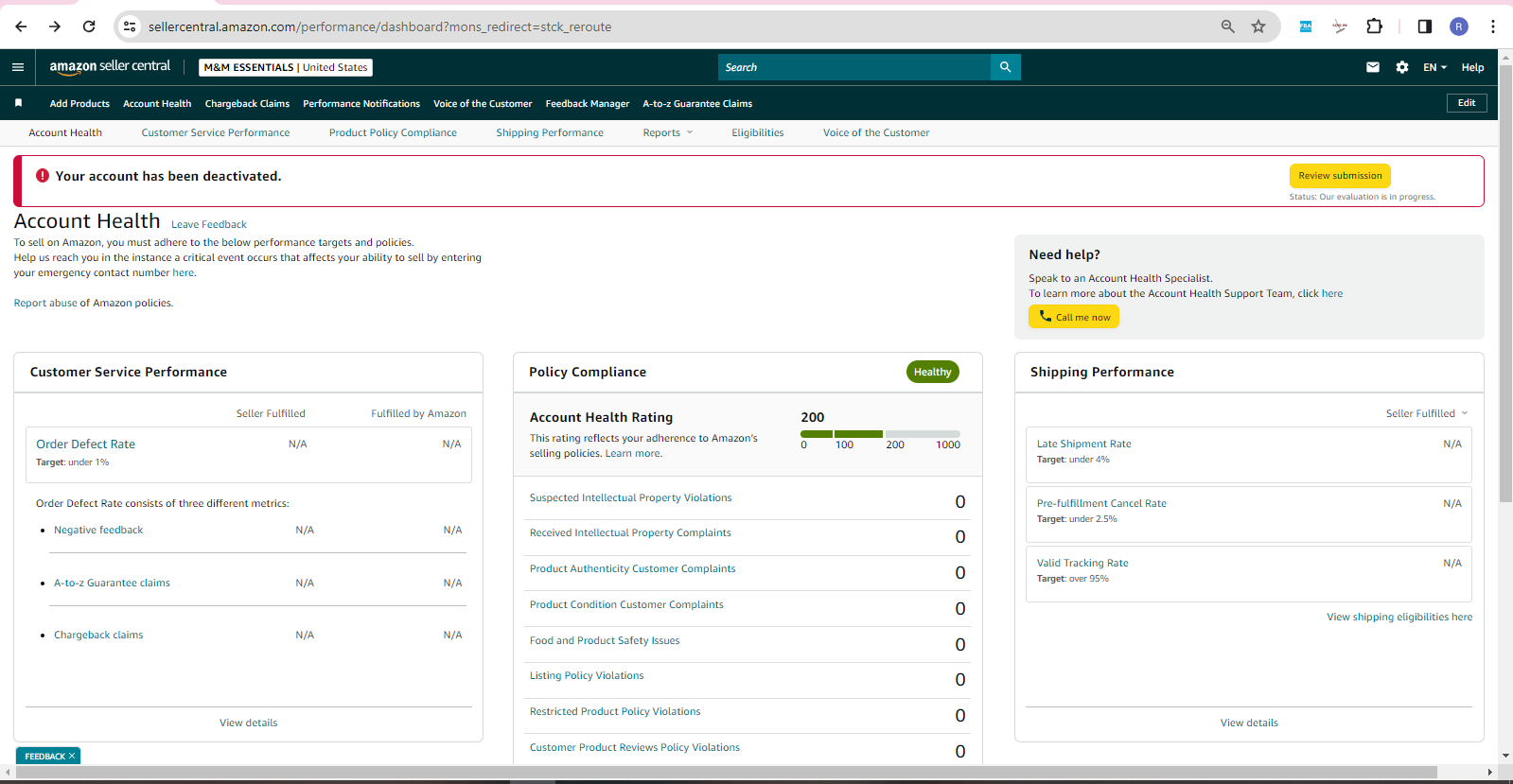Open Restricted Product Policy Violations
Screen dimensions: 1513x784
pos(615,711)
